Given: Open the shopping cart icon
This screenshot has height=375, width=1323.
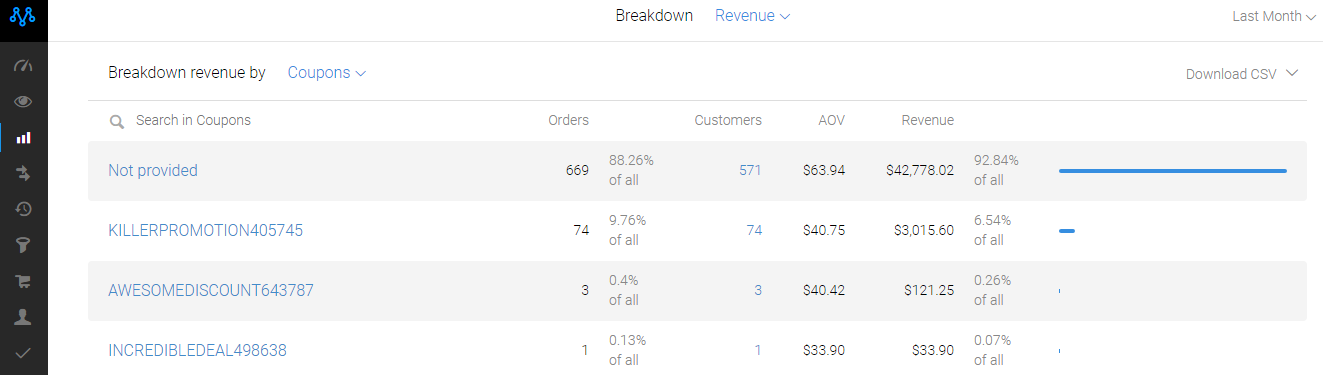Looking at the screenshot, I should click(x=23, y=281).
